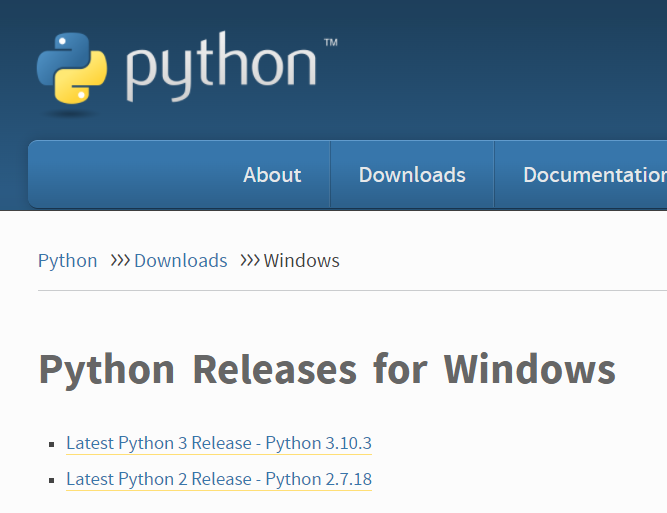
Task: Open Latest Python 2 Release - Python 2.7.18
Action: click(x=219, y=479)
